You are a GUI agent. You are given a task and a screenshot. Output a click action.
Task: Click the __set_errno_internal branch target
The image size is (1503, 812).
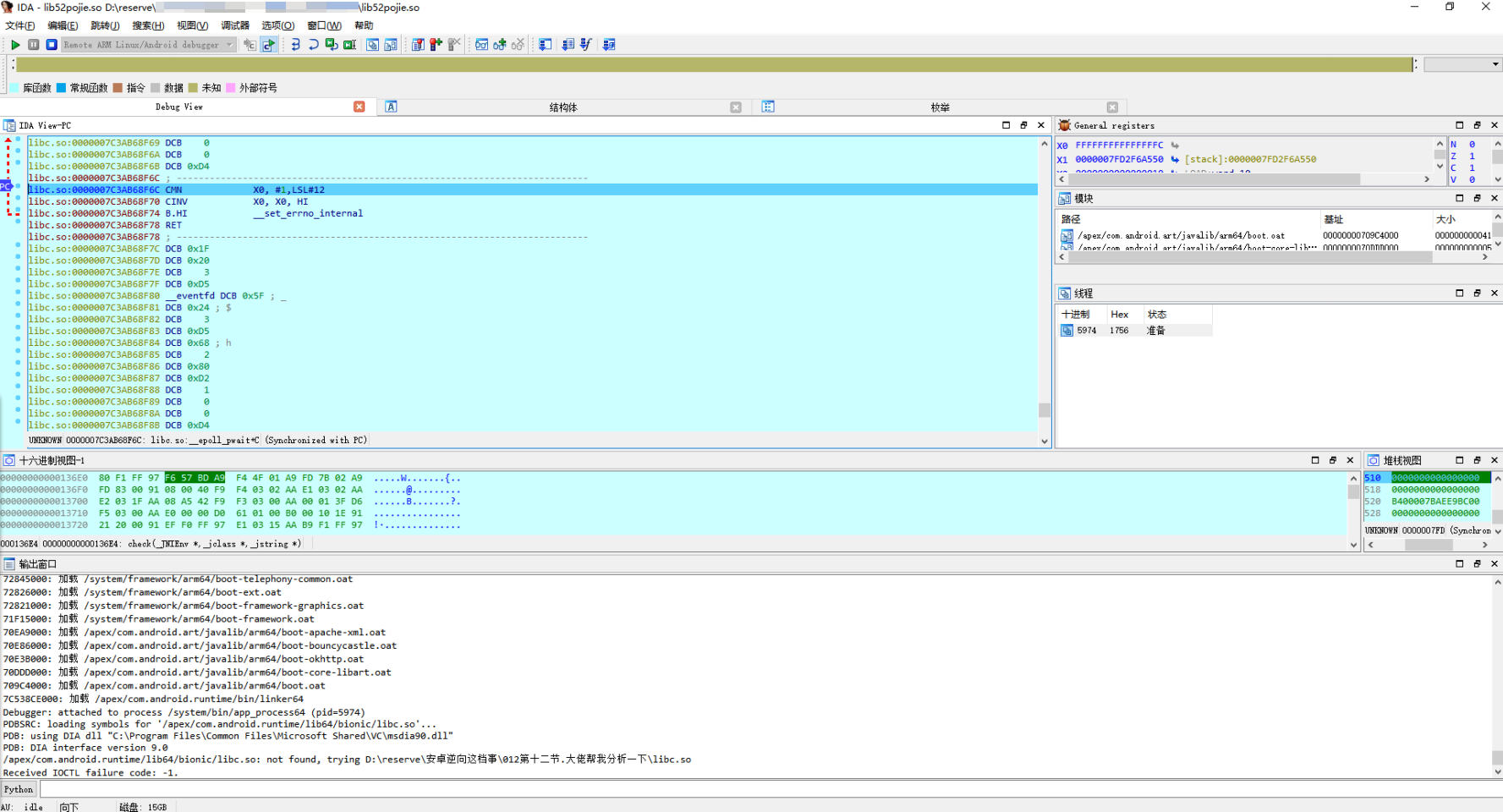(x=308, y=213)
